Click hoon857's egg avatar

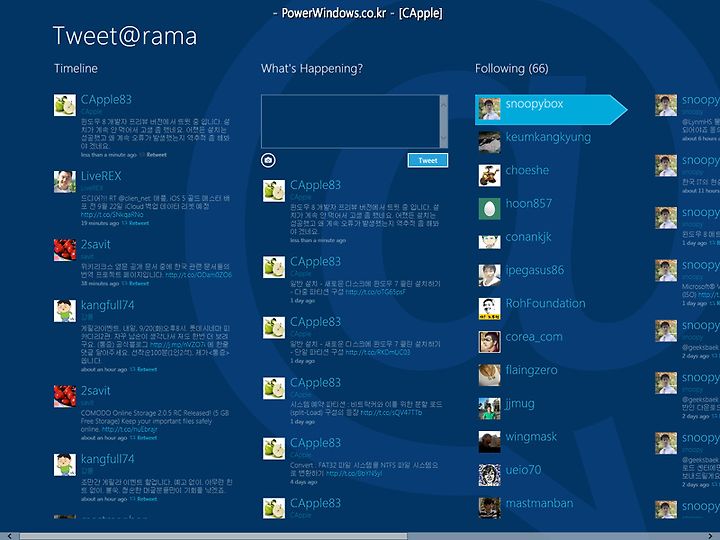[489, 209]
